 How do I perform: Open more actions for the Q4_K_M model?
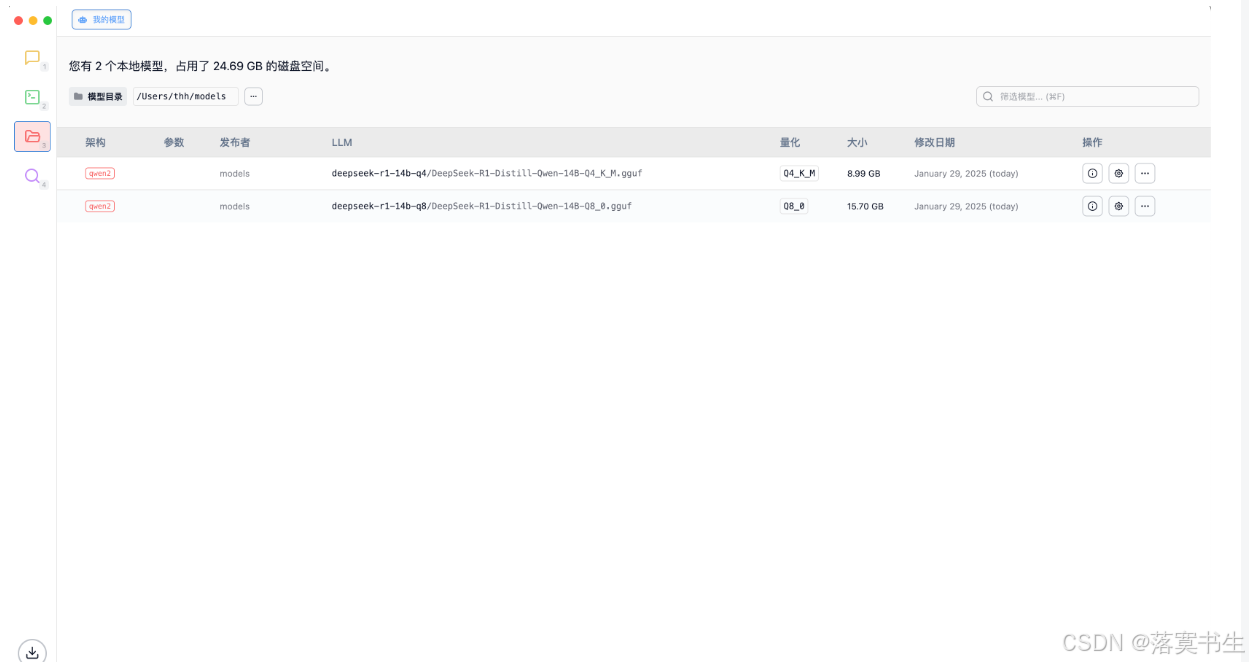[1145, 173]
